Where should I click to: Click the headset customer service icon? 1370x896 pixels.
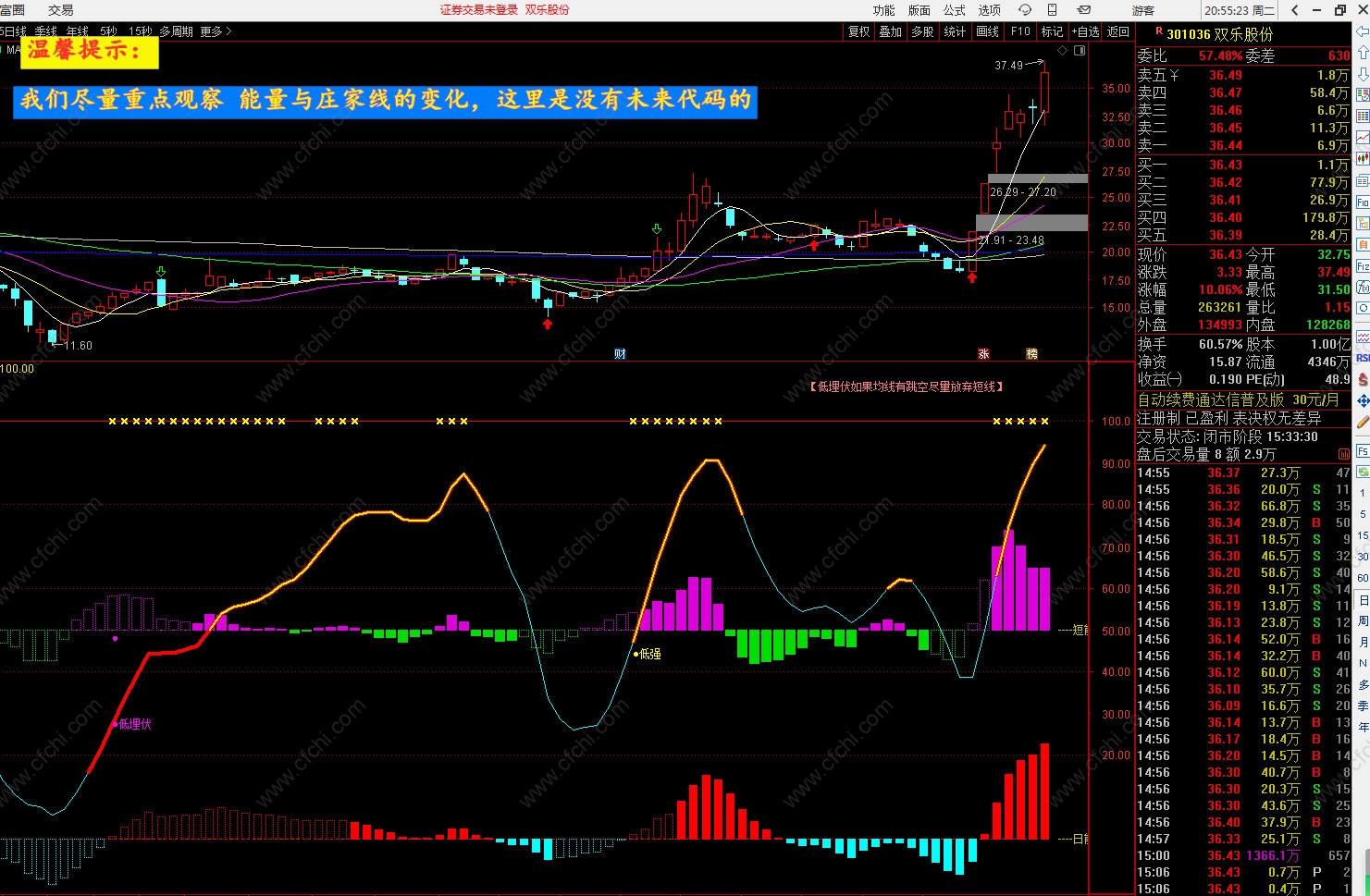point(1025,10)
